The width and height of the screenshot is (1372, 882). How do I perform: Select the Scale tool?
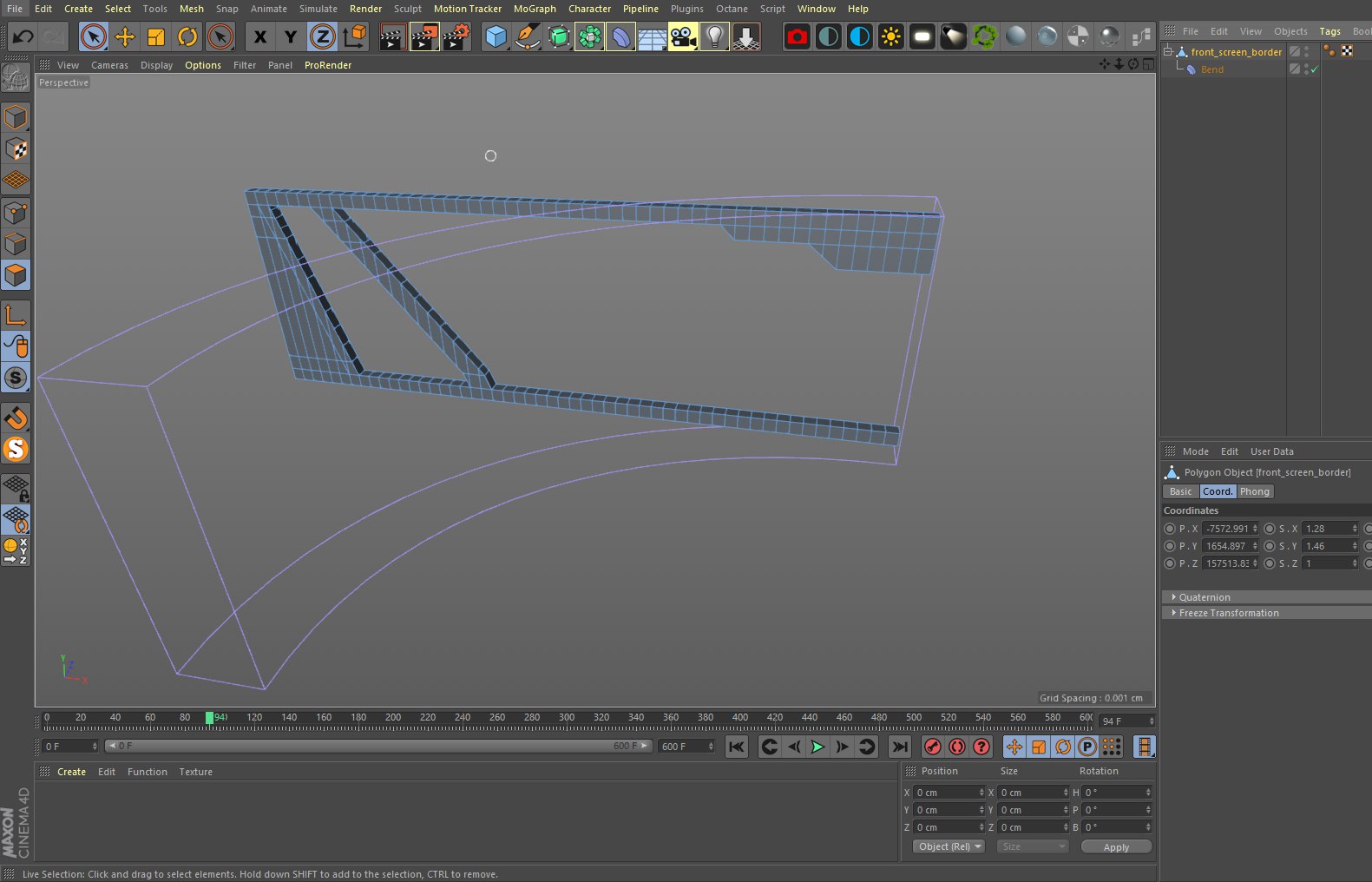156,36
